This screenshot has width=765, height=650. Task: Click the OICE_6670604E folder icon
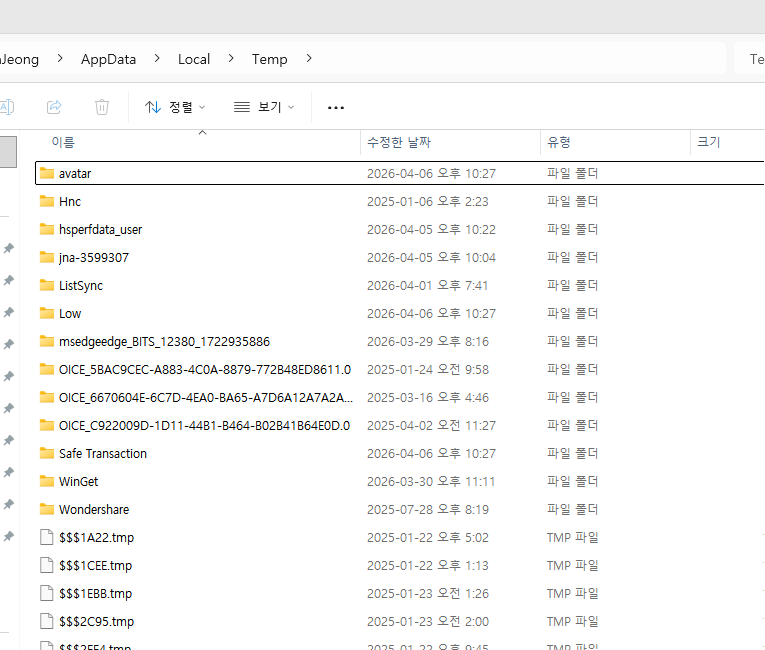[x=47, y=397]
